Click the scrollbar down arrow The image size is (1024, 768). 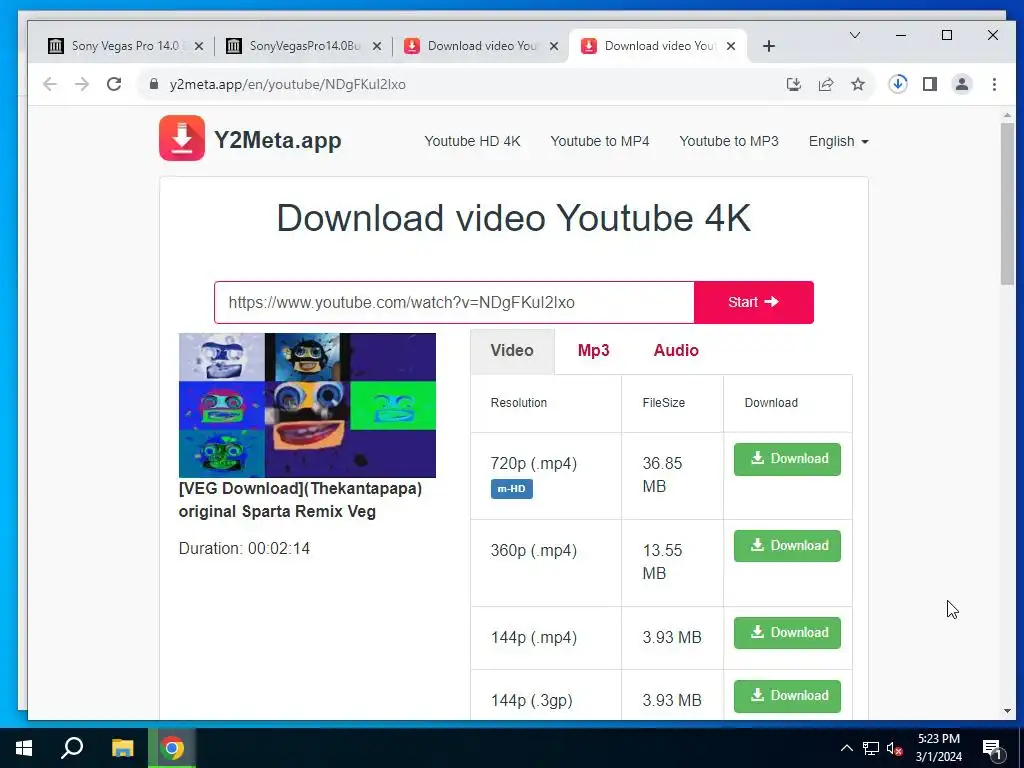[1006, 711]
